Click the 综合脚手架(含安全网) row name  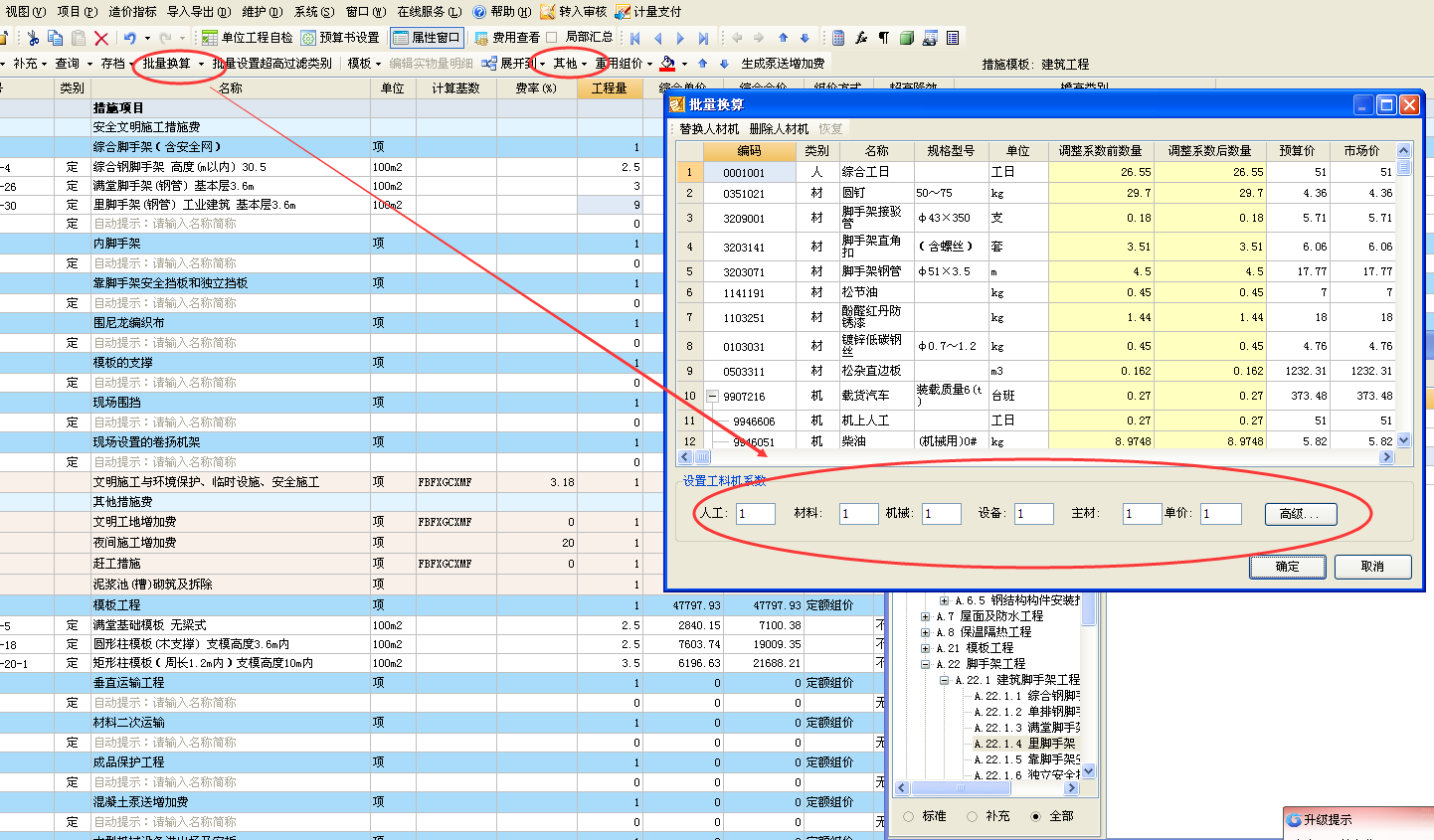pyautogui.click(x=157, y=147)
